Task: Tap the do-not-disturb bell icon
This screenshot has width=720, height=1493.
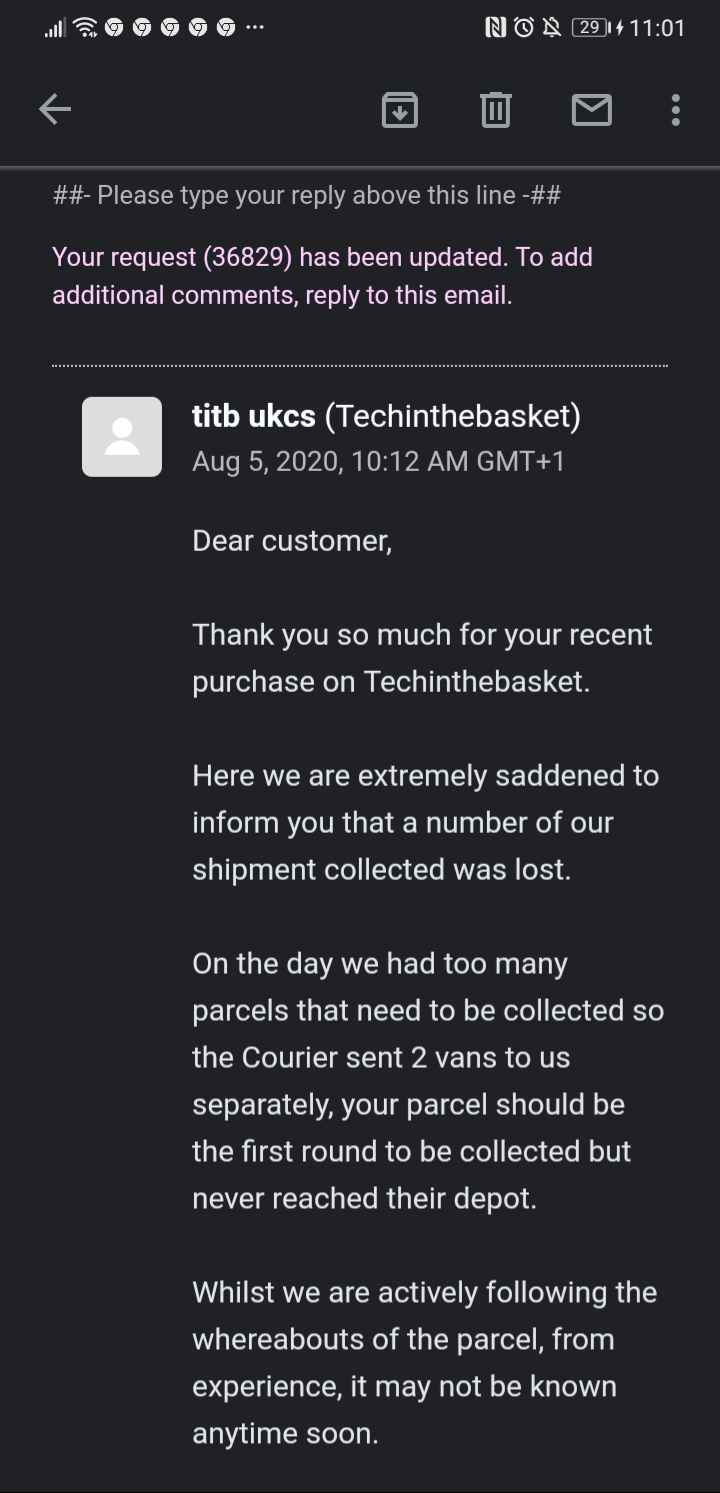Action: coord(553,28)
